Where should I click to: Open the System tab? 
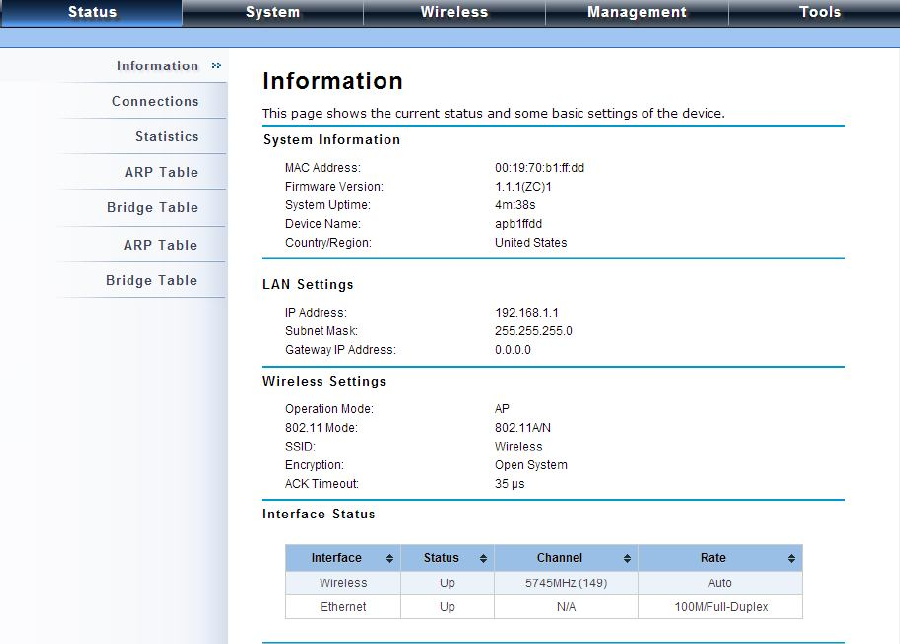click(x=273, y=13)
